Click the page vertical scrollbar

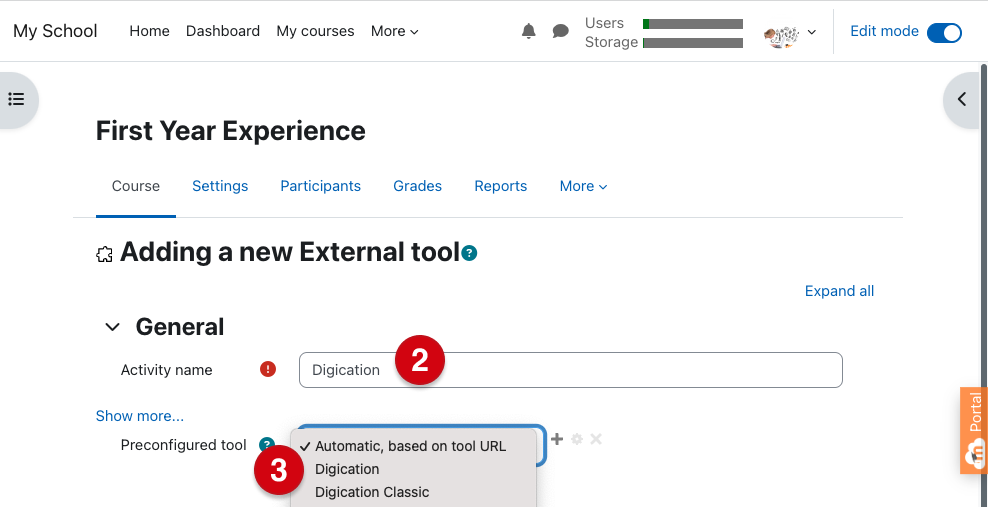click(984, 283)
